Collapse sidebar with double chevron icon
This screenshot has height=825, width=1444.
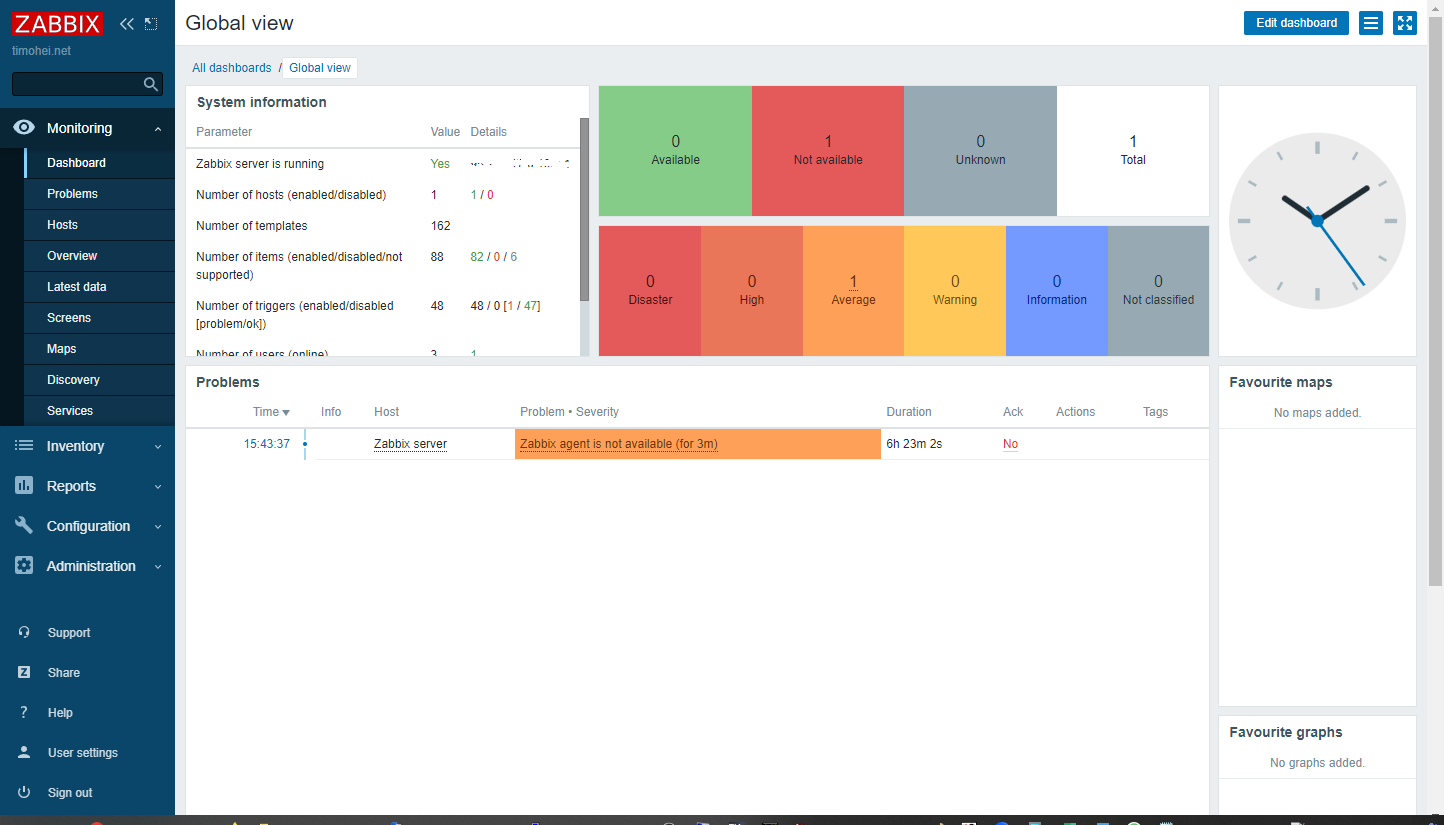pos(126,23)
